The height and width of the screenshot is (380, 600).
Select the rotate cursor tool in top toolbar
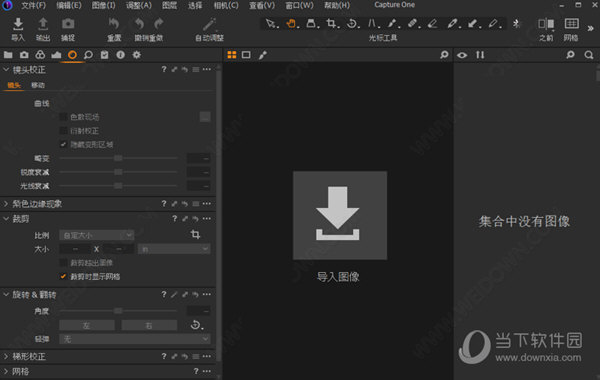352,24
